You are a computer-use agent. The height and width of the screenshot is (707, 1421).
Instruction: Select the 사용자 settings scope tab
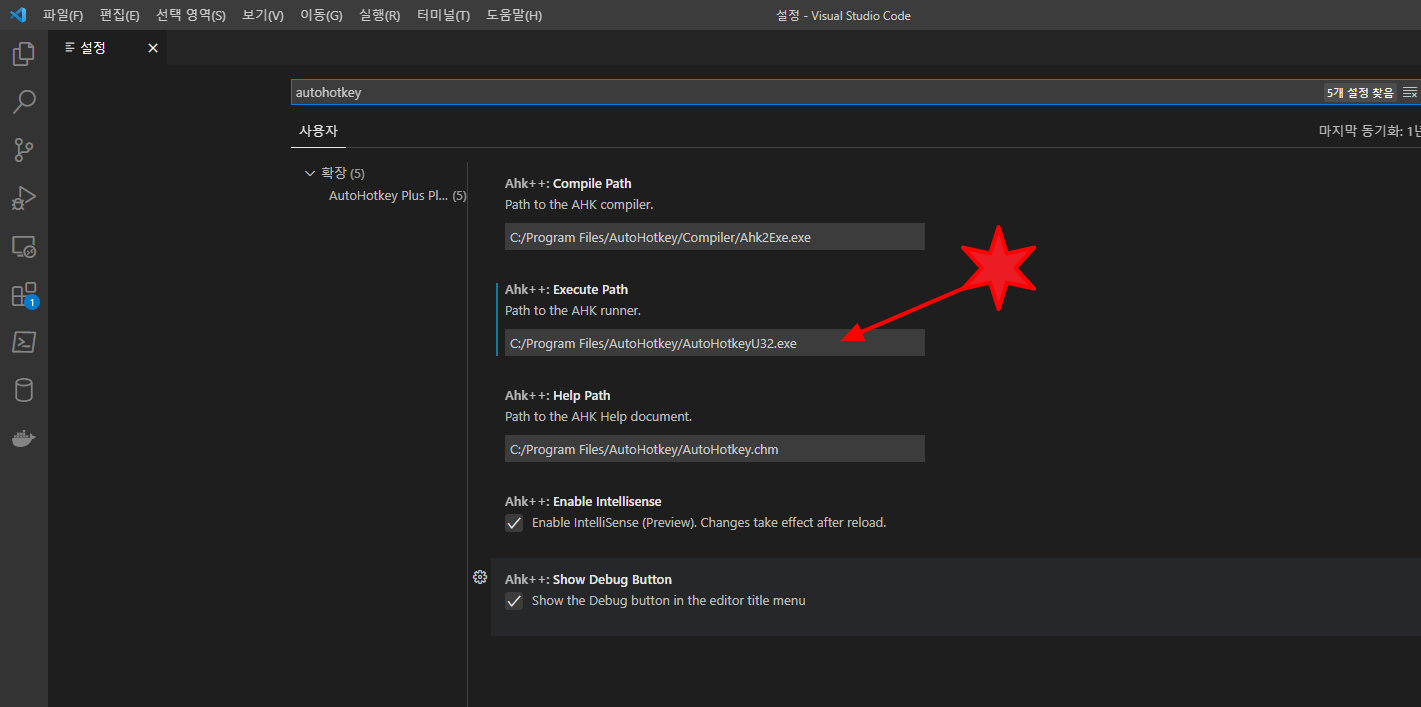pyautogui.click(x=319, y=131)
